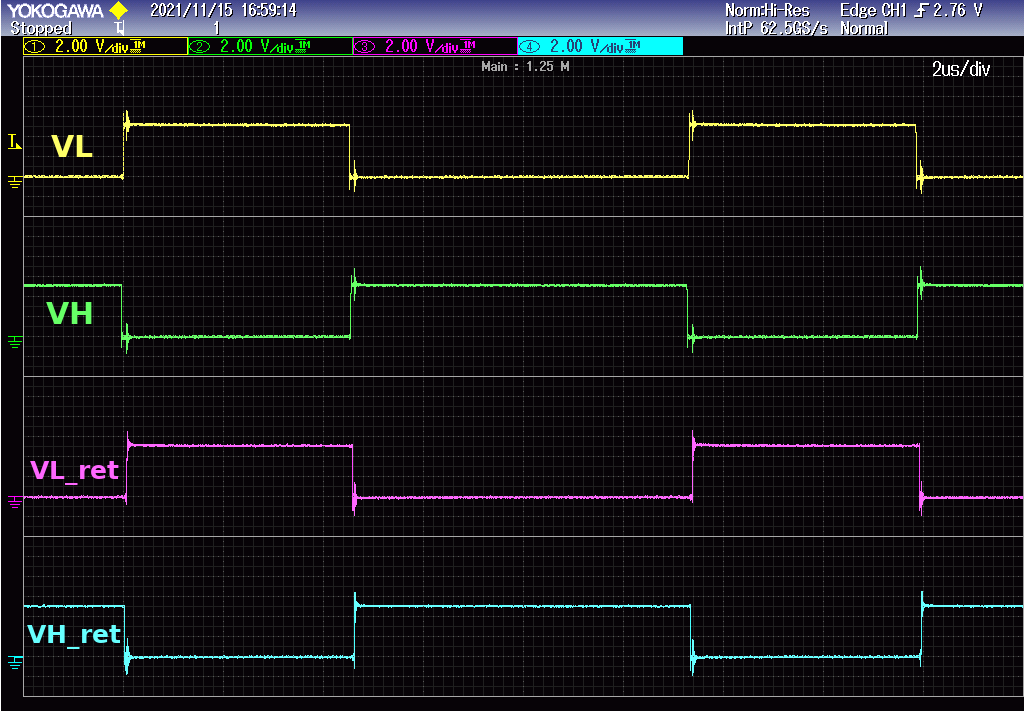Click the date 2021/11/15 16:59:14
Screen dimensions: 1024x711
pos(223,10)
